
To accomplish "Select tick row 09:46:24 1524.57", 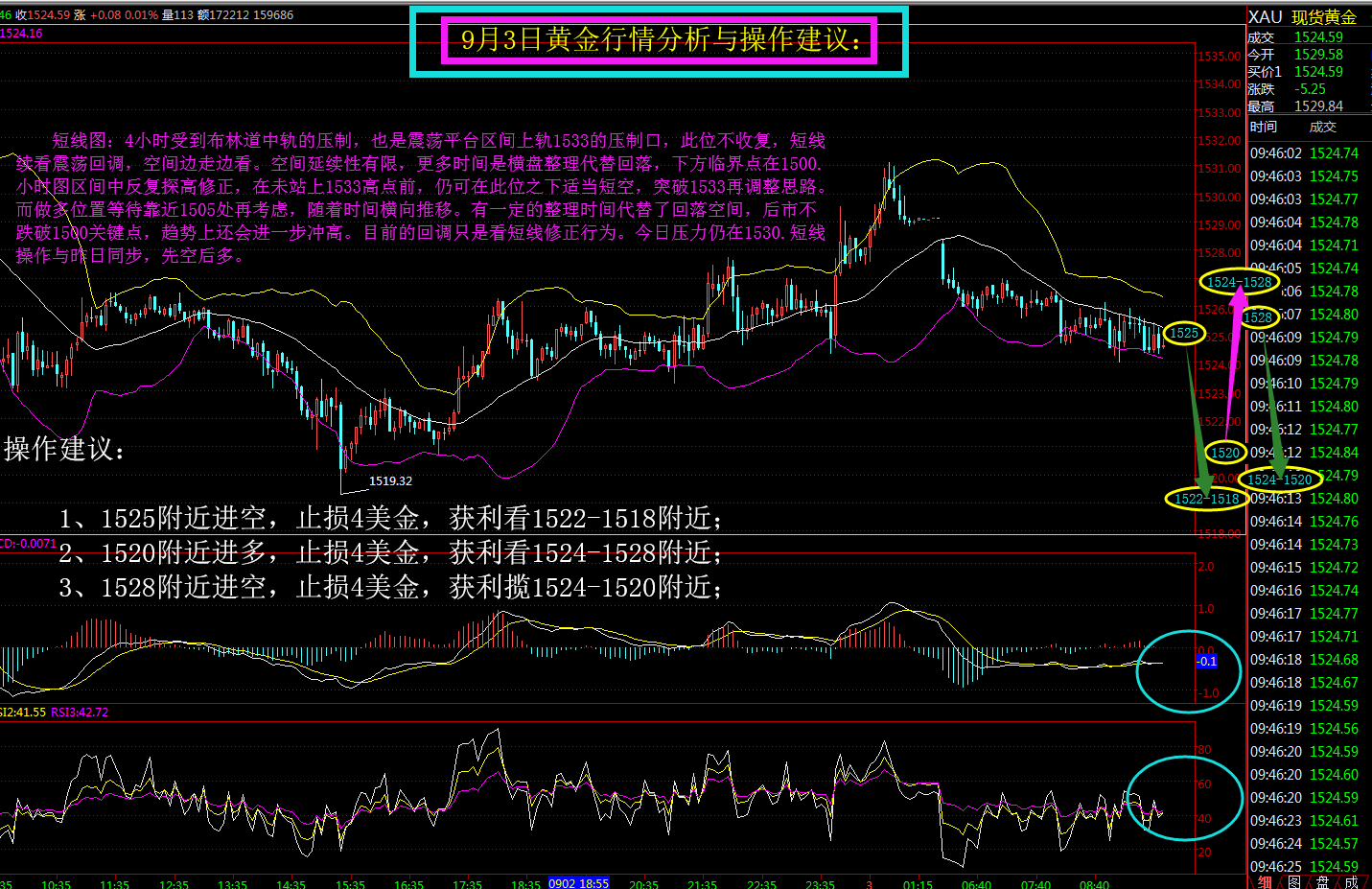I will click(x=1304, y=844).
